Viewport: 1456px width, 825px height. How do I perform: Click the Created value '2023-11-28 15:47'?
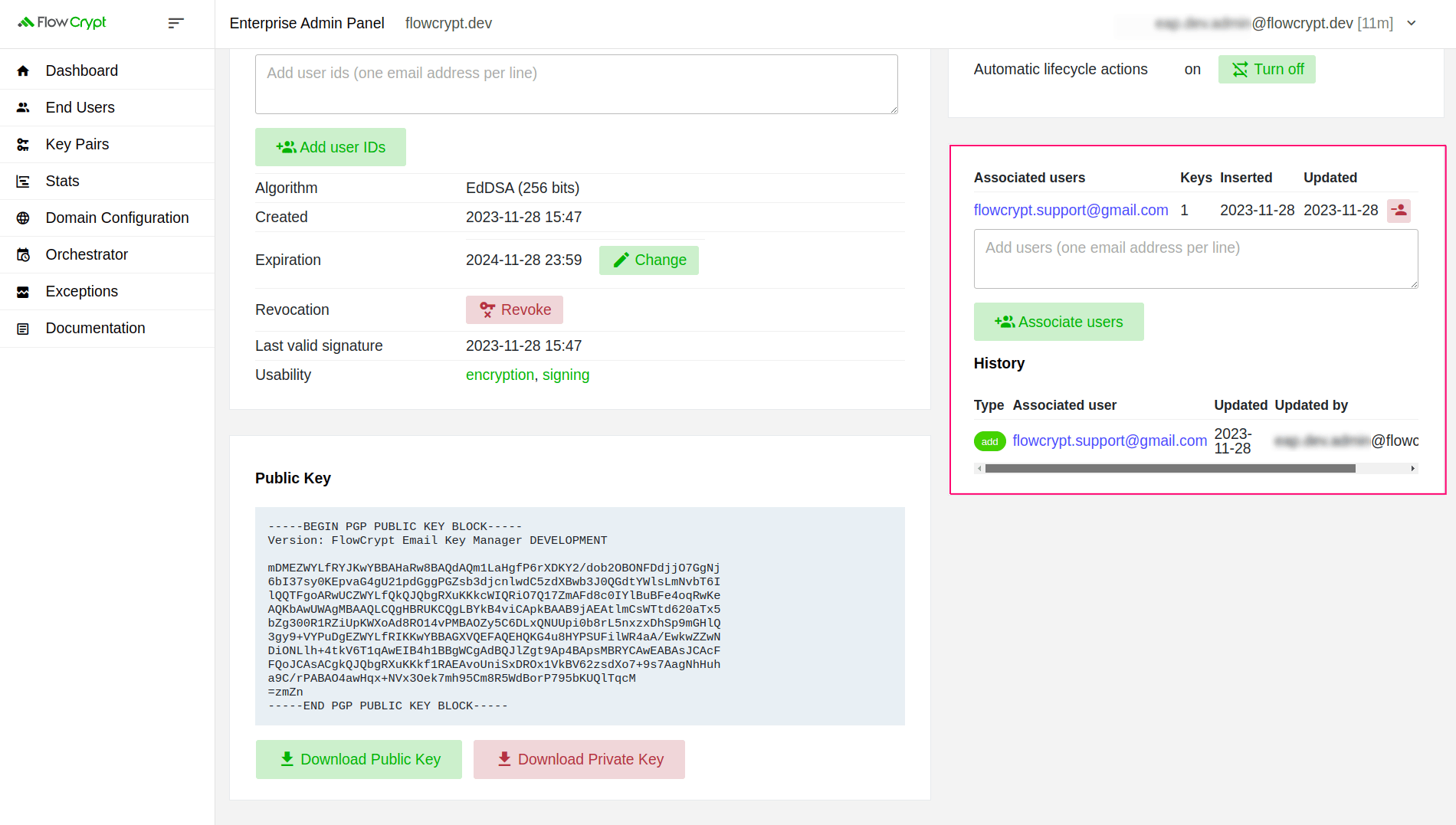tap(523, 217)
